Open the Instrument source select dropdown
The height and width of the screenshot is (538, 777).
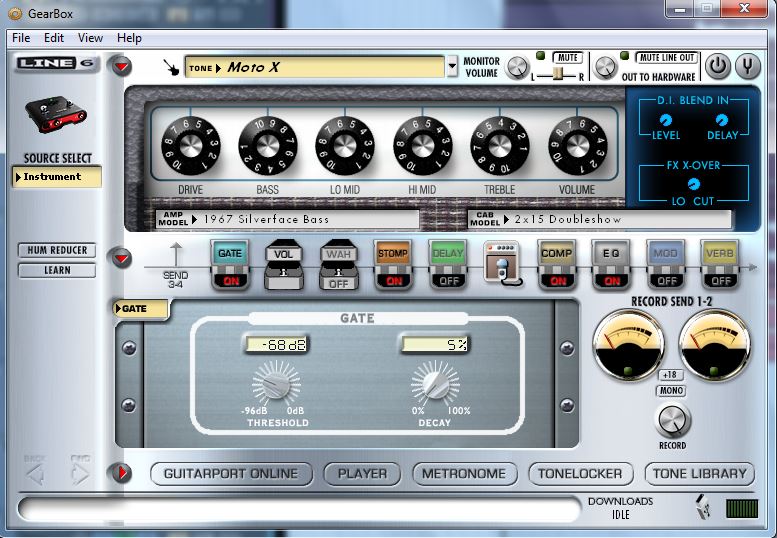point(56,177)
